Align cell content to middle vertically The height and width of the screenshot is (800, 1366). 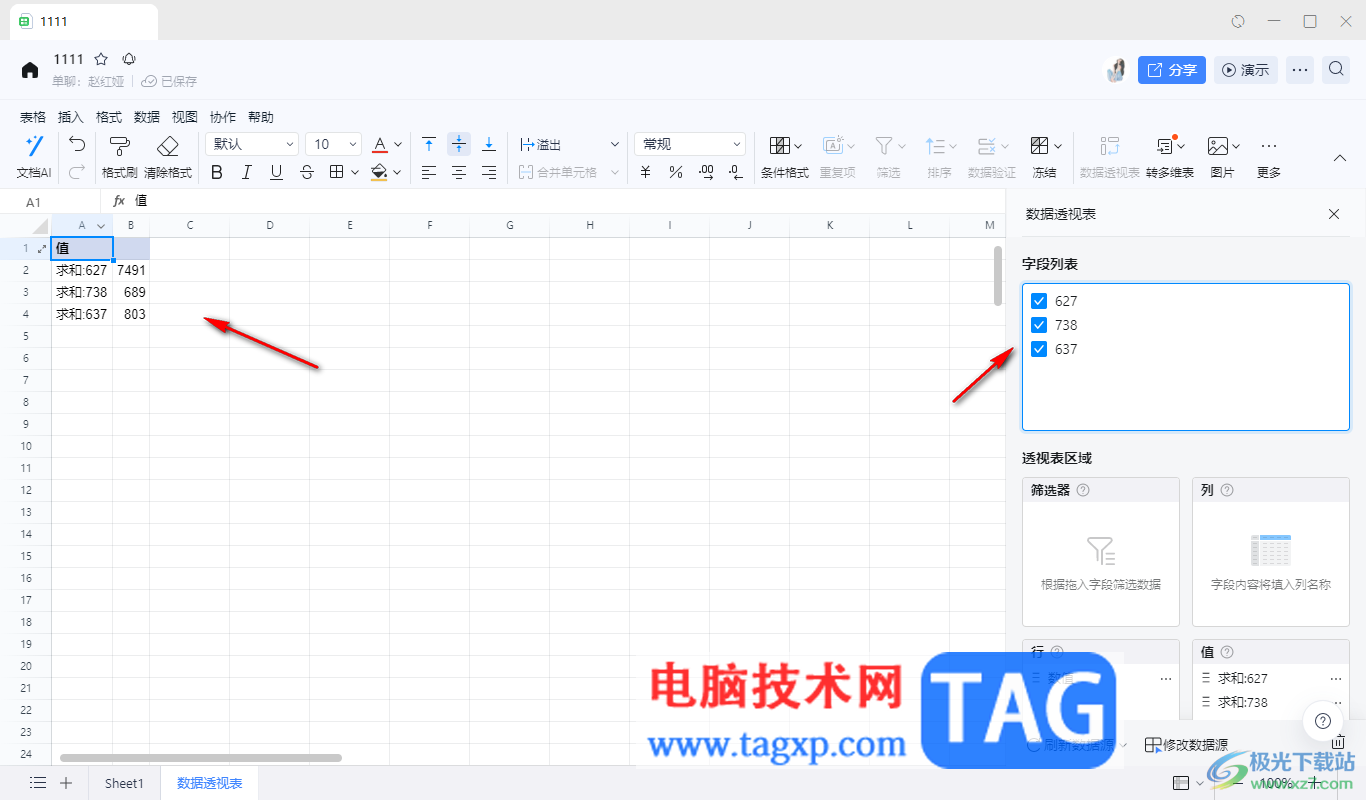[x=459, y=145]
